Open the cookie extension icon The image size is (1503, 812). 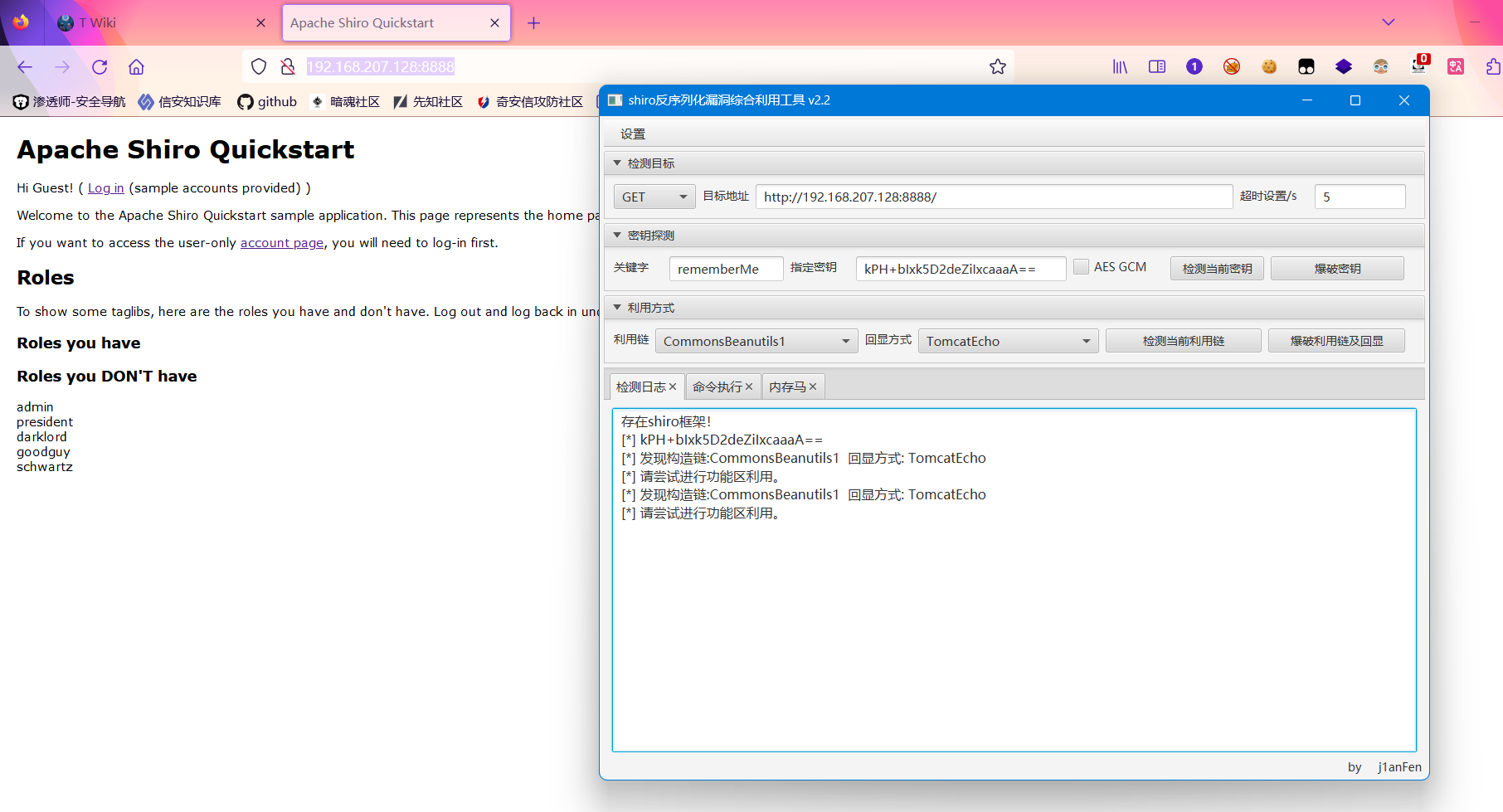(1269, 66)
